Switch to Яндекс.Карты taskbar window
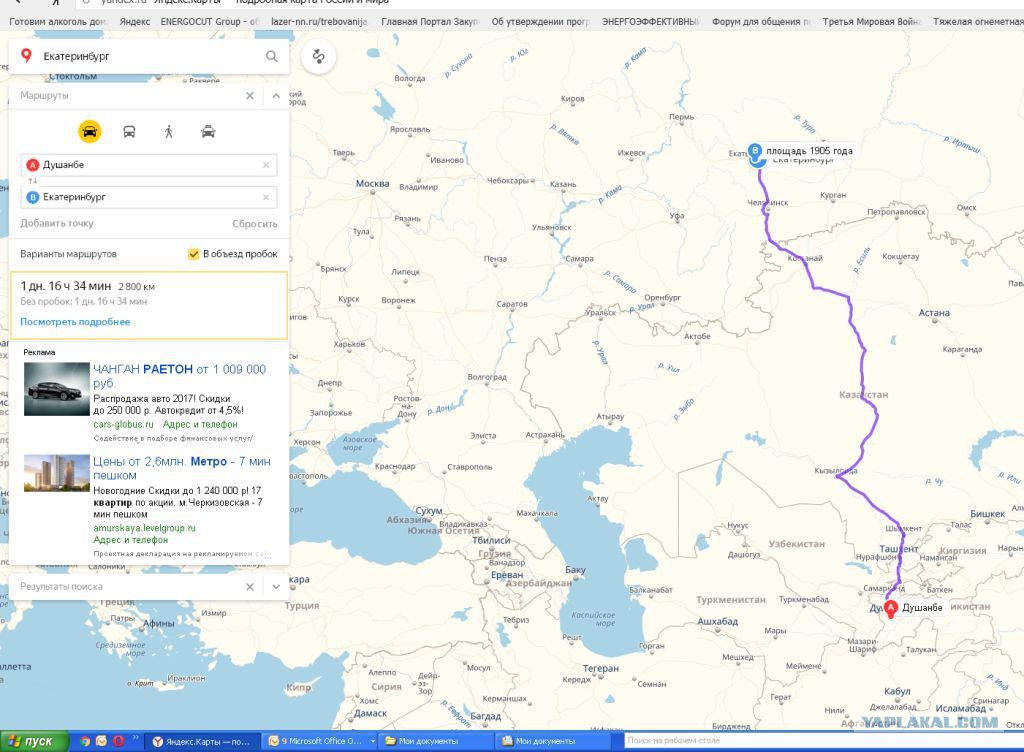This screenshot has height=752, width=1024. (201, 742)
